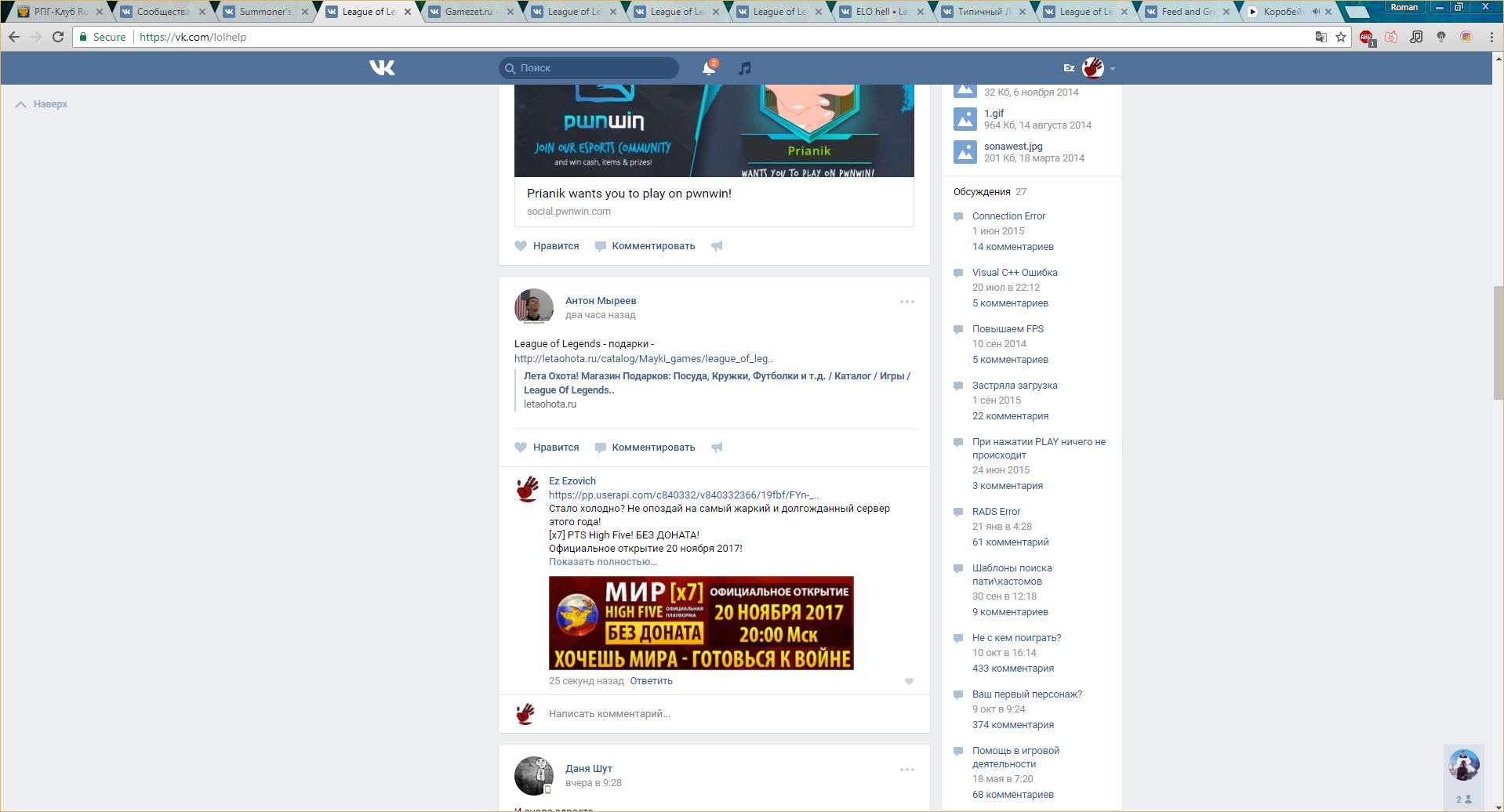
Task: Open the Chrome three-dot menu
Action: click(1491, 37)
